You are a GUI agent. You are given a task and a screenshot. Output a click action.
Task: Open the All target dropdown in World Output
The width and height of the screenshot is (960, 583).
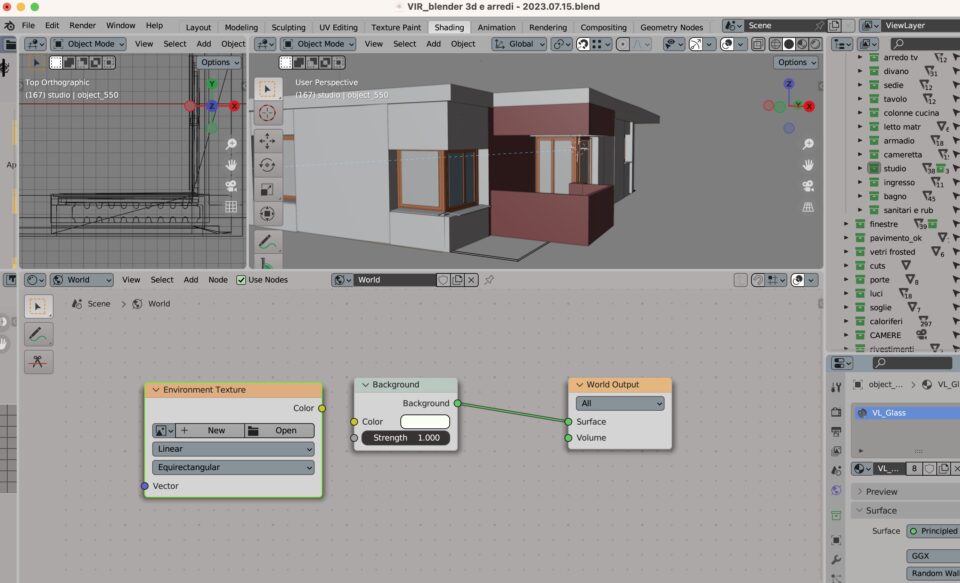coord(619,403)
